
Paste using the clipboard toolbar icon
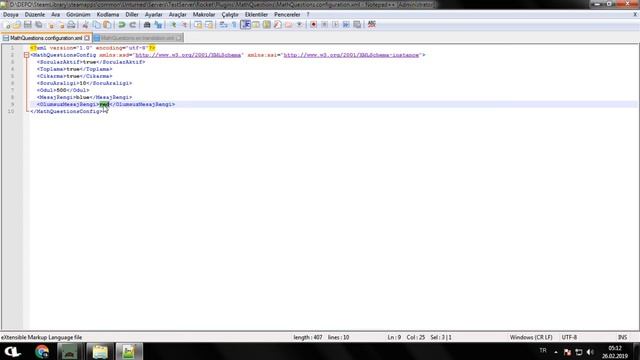click(x=107, y=25)
